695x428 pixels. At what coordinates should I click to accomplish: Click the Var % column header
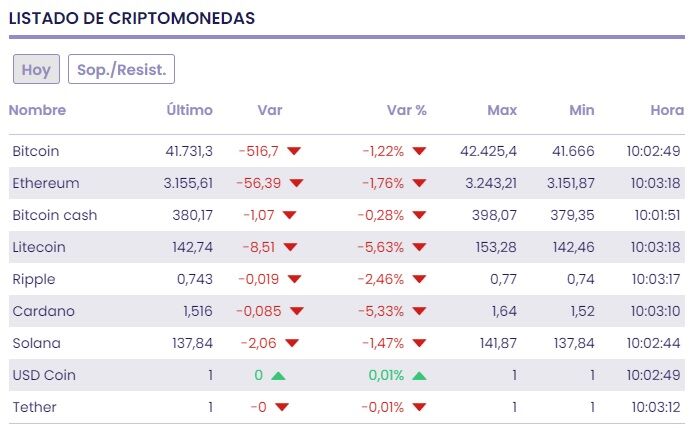point(406,110)
